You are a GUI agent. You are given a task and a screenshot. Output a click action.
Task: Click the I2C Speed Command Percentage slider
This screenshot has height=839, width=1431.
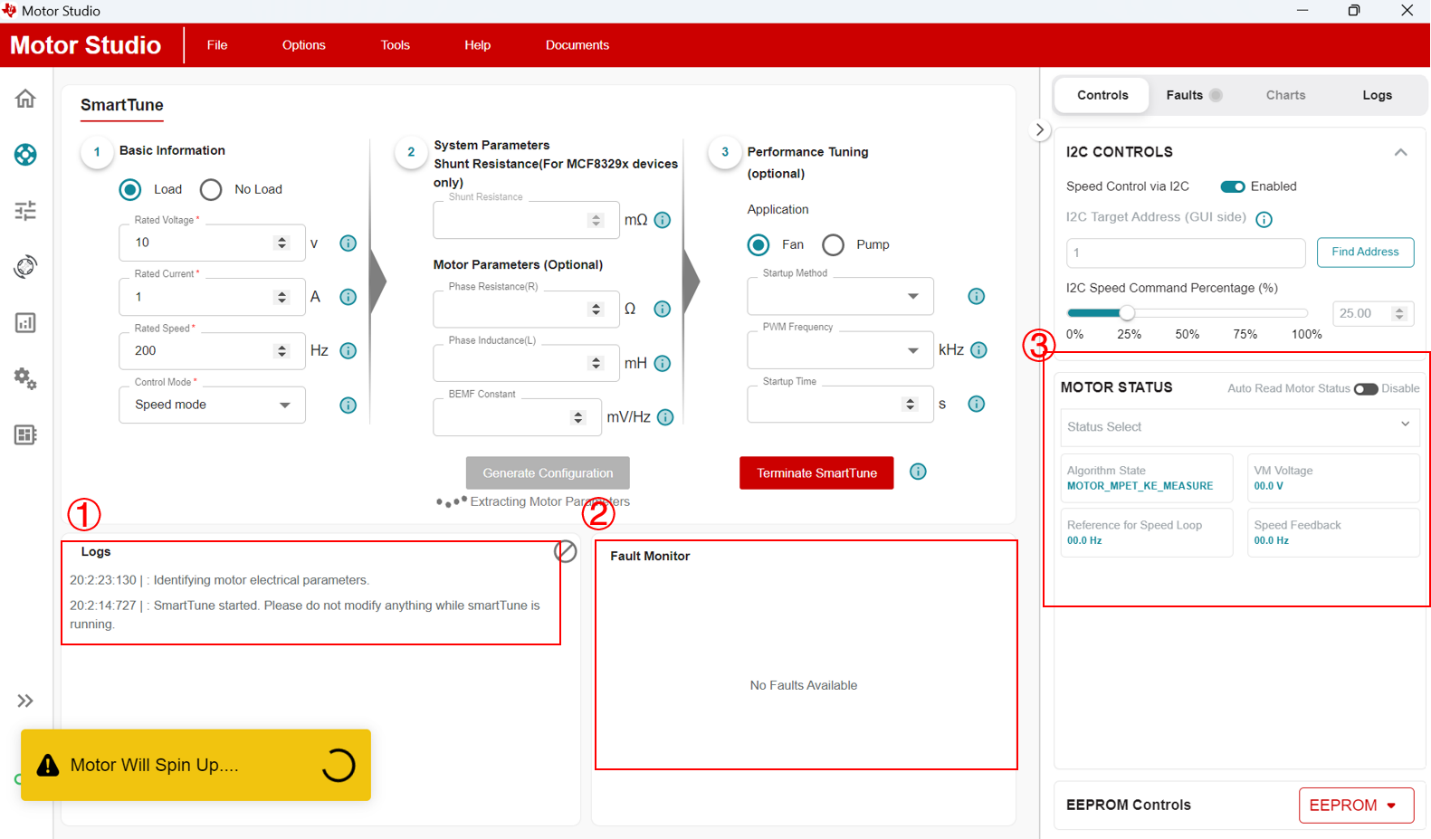1187,312
